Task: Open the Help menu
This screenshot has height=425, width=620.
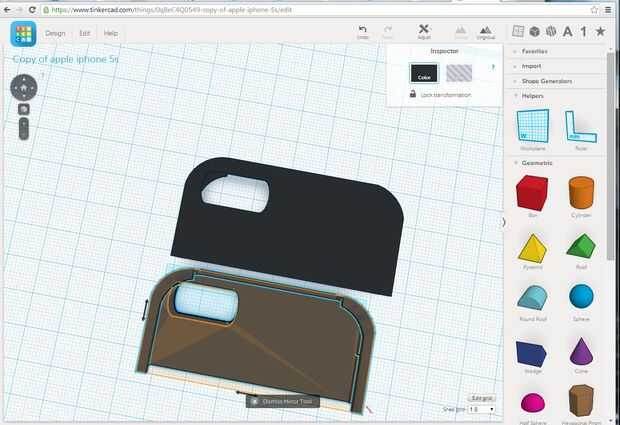Action: click(111, 33)
